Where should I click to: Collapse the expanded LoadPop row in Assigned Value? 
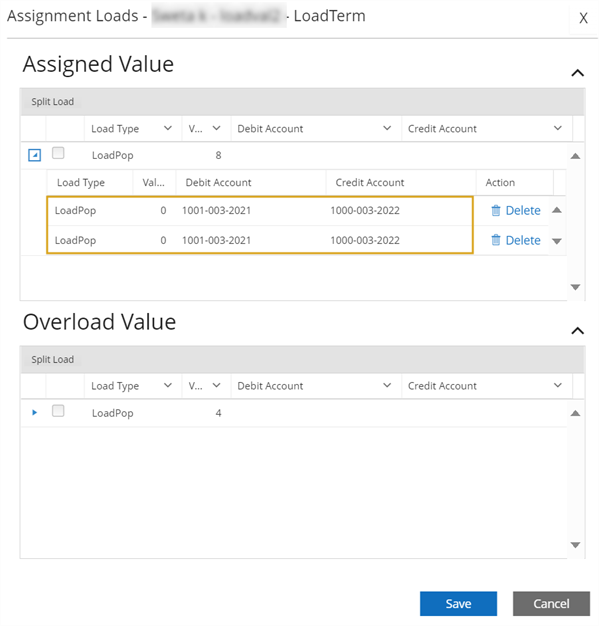click(x=34, y=155)
